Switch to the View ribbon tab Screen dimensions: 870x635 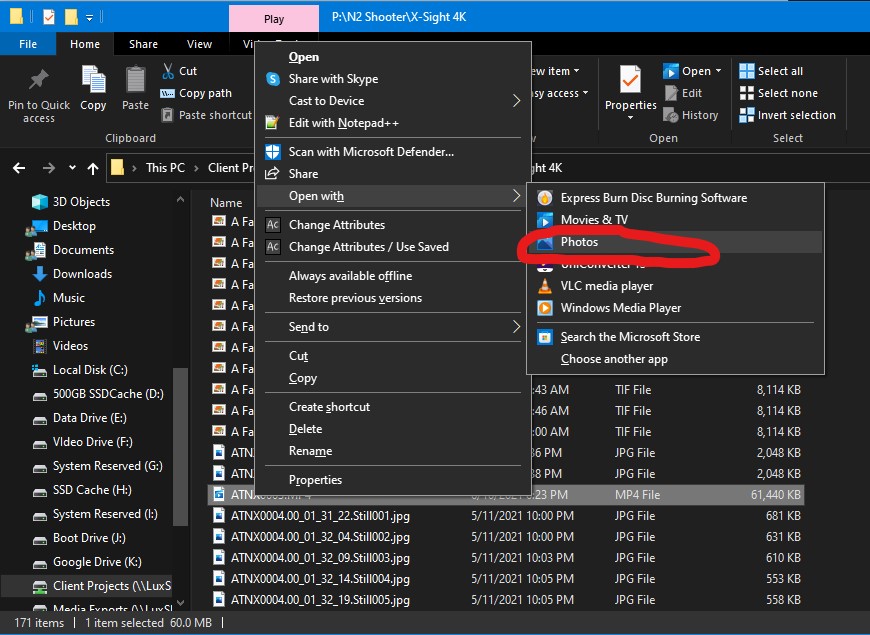(199, 44)
